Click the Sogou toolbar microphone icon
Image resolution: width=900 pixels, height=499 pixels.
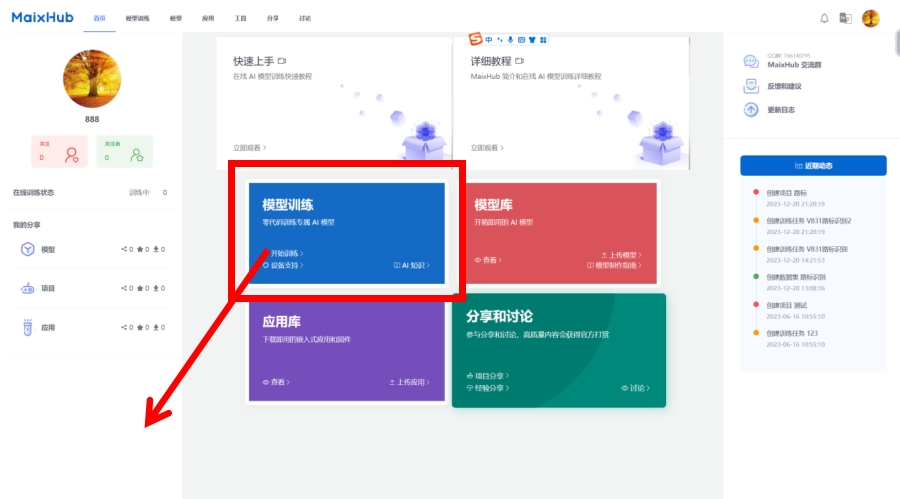(x=510, y=40)
